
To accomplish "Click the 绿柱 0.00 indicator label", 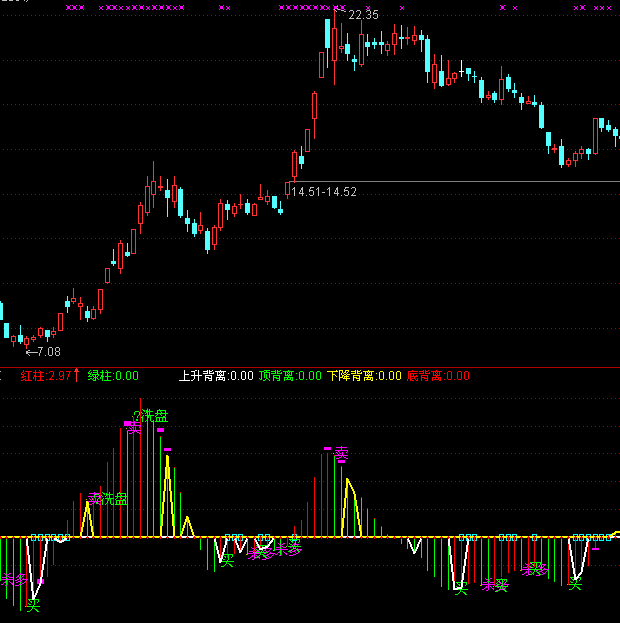I will [x=113, y=376].
